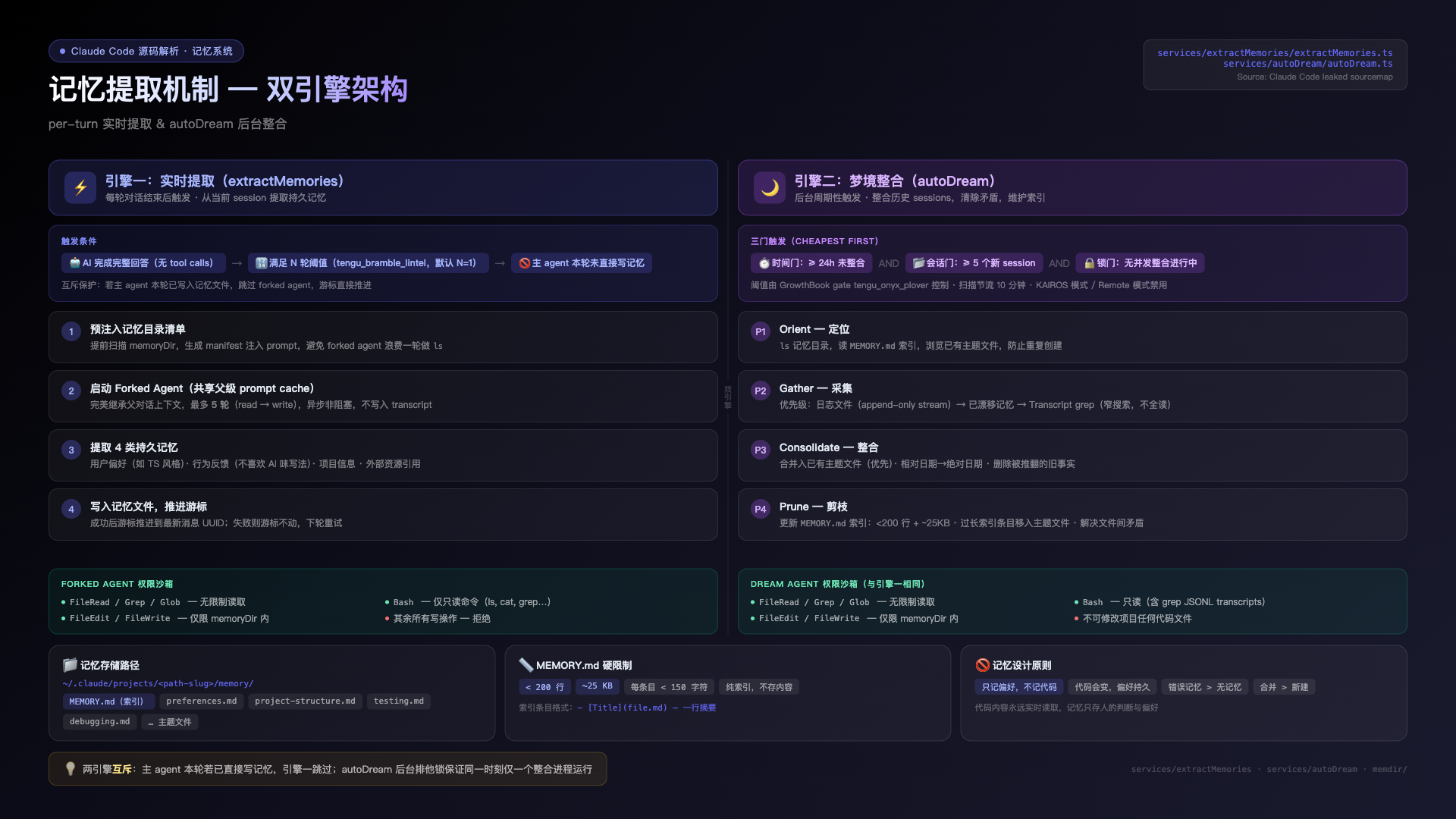Open the 启动 Forked Agent step card
This screenshot has width=1456, height=819.
(383, 396)
